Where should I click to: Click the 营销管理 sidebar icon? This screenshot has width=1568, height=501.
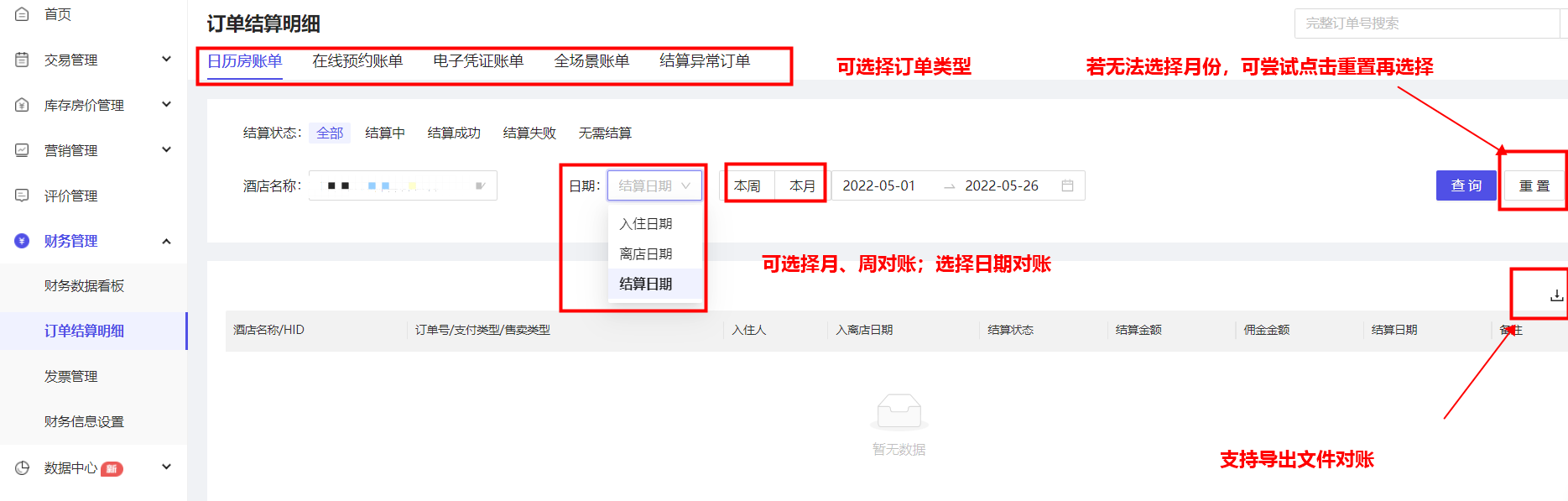[x=23, y=150]
